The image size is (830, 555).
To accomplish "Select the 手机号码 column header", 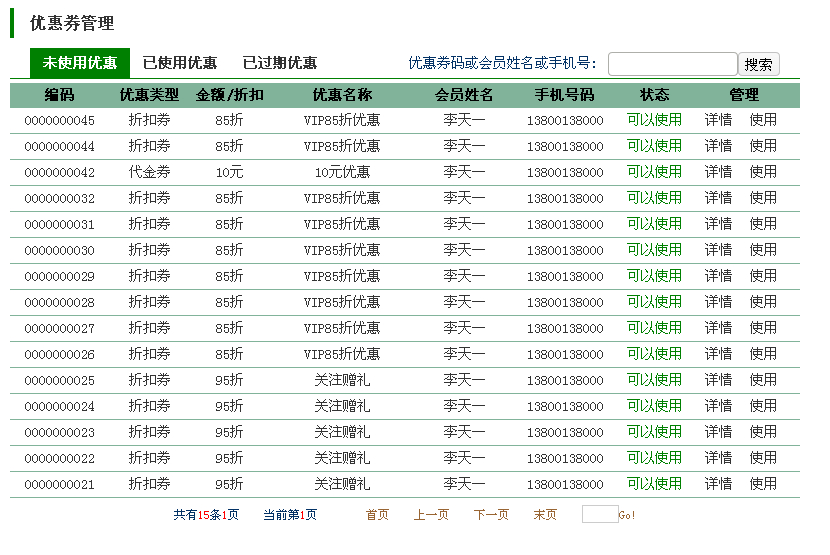I will pos(565,95).
